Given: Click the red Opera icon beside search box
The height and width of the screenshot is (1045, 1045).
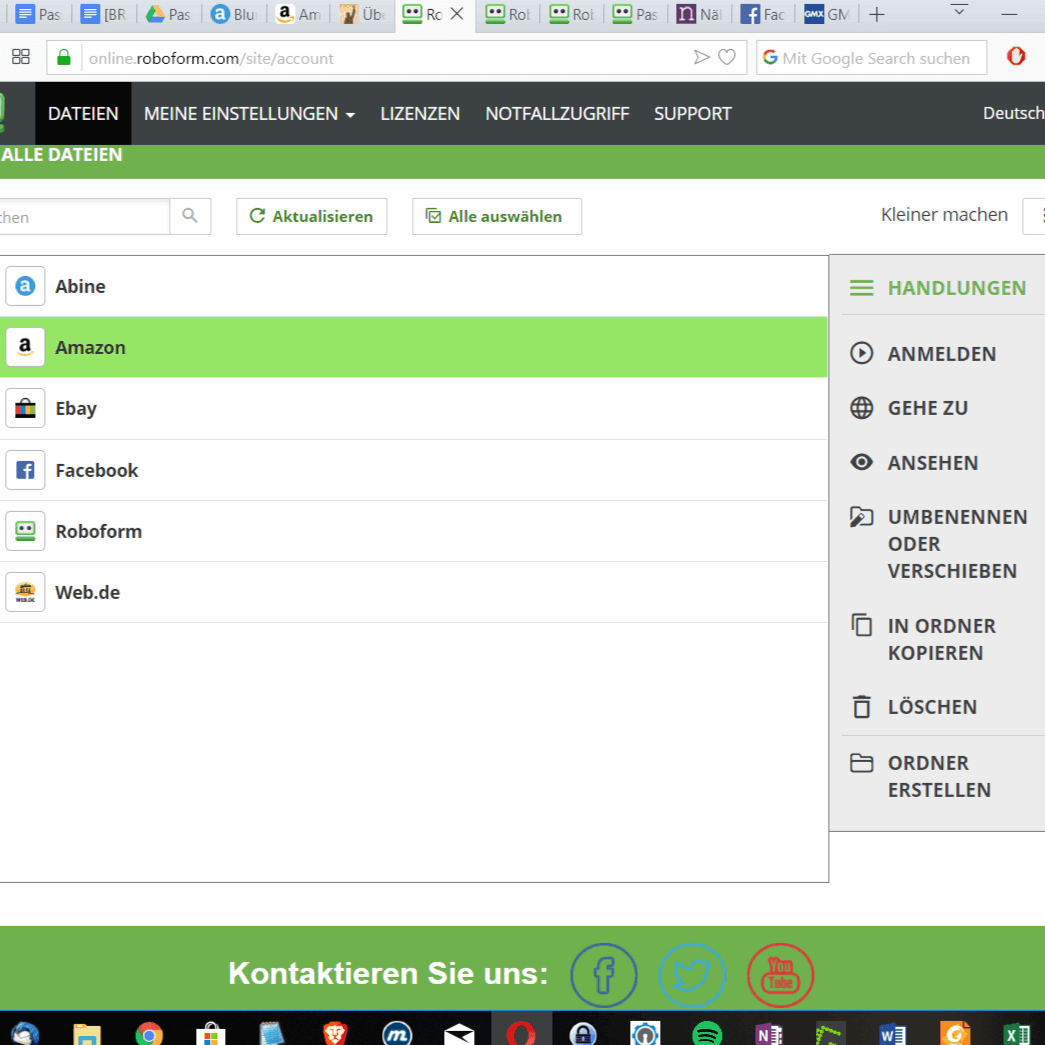Looking at the screenshot, I should (x=1016, y=57).
